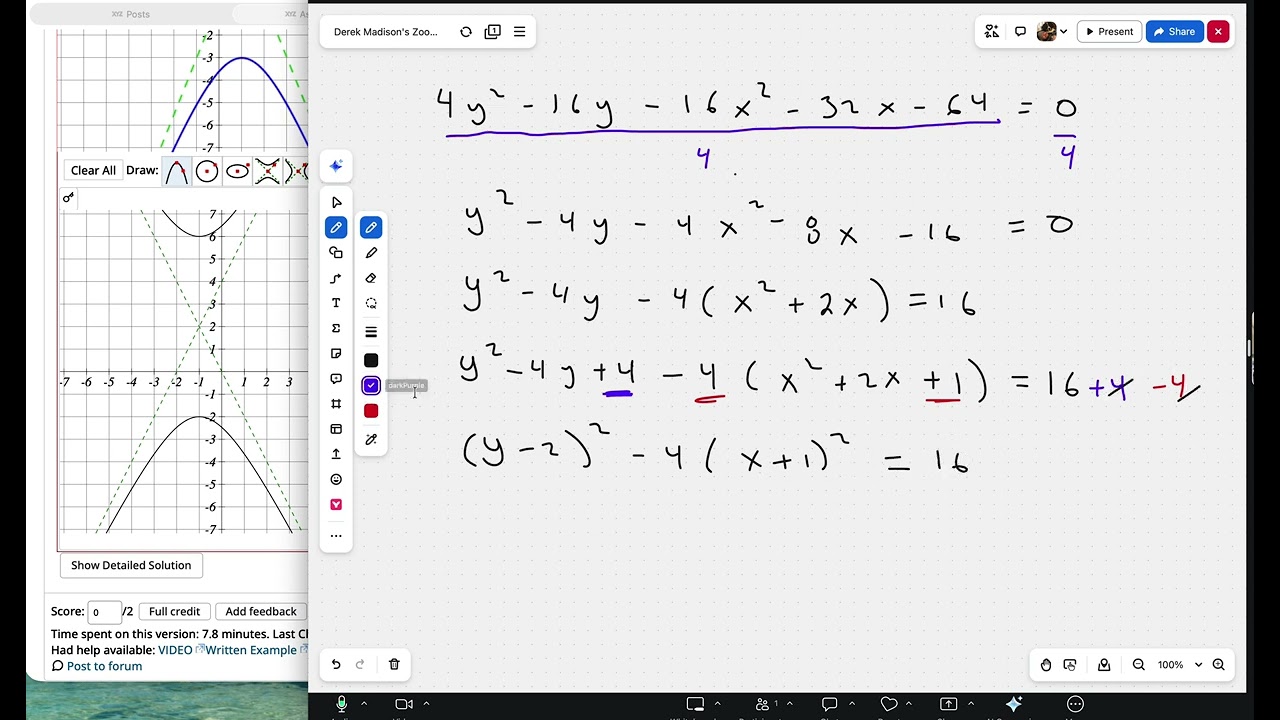Open the AI companion sparkle tool
Viewport: 1280px width, 720px height.
click(336, 166)
